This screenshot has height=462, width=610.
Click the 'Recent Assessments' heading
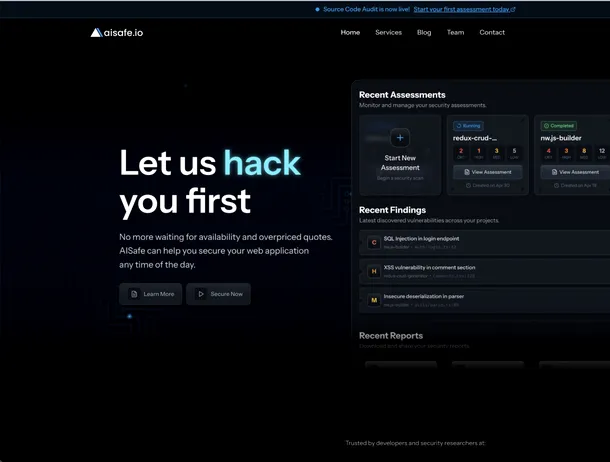[x=402, y=95]
